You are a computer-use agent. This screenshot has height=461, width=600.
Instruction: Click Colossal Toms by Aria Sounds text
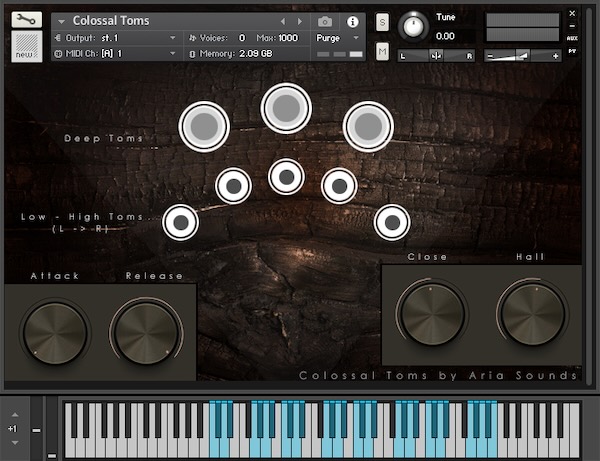[438, 376]
